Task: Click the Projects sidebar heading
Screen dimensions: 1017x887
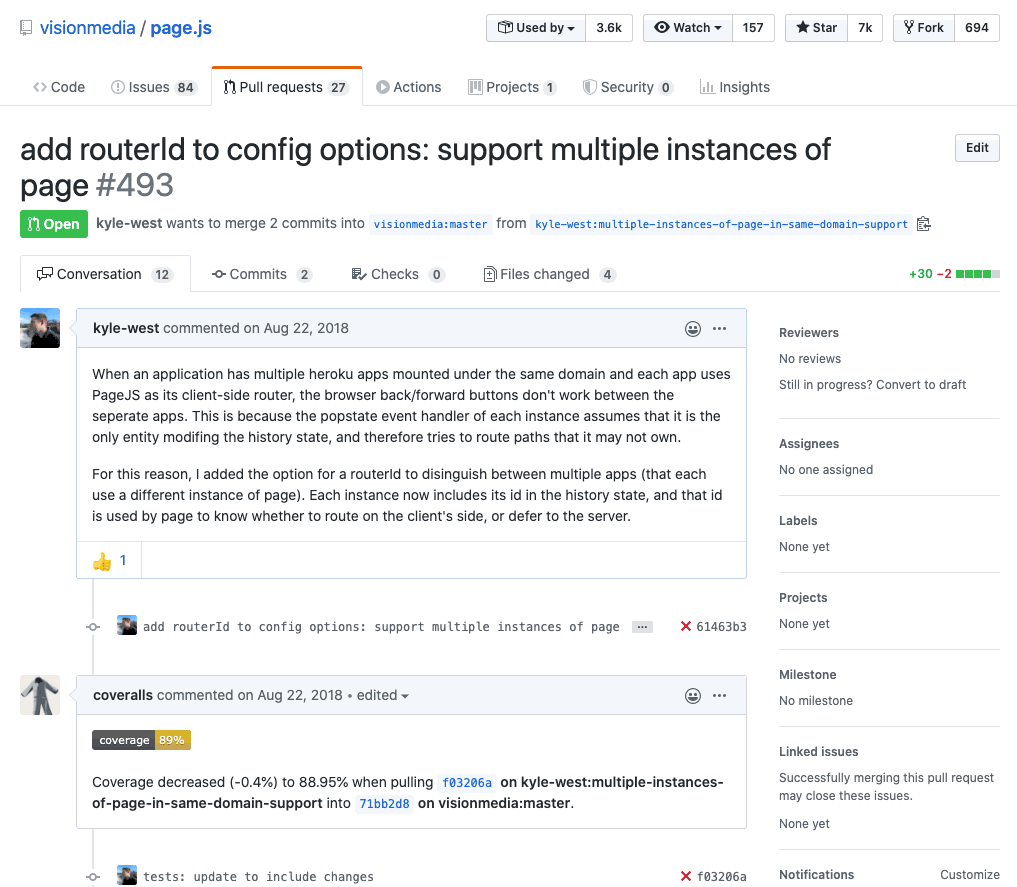Action: 803,598
